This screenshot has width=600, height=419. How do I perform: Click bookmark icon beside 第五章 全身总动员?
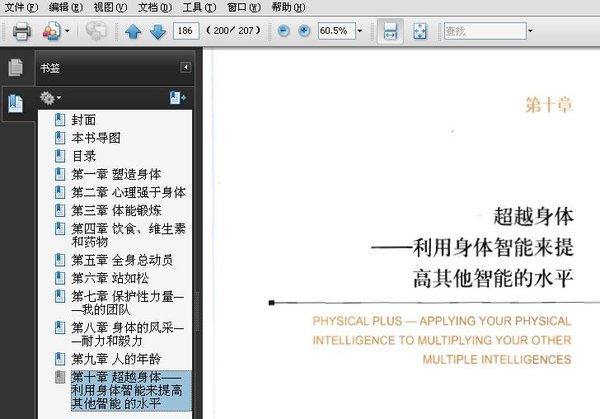[x=60, y=259]
